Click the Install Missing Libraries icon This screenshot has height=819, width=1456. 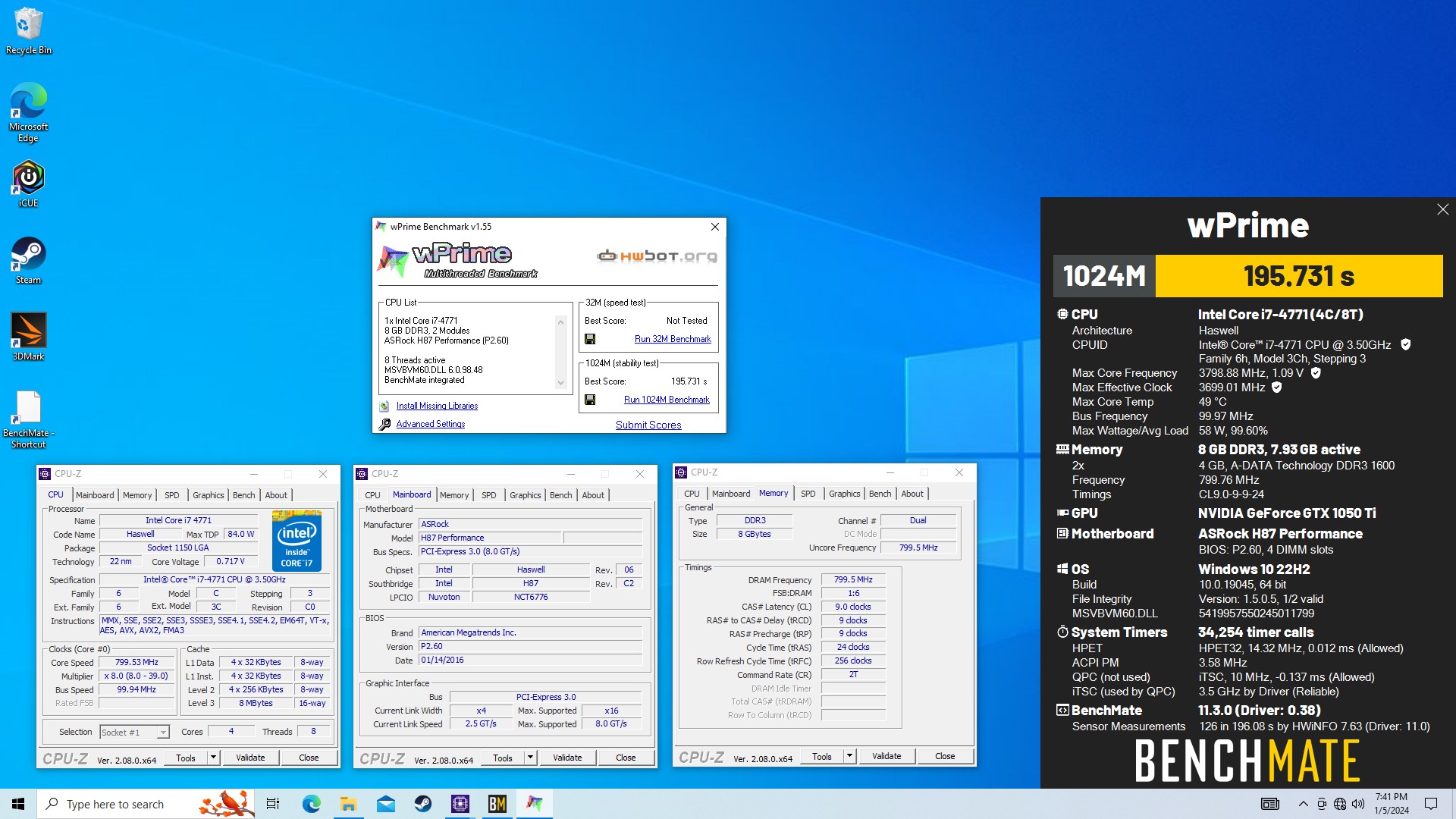click(384, 406)
